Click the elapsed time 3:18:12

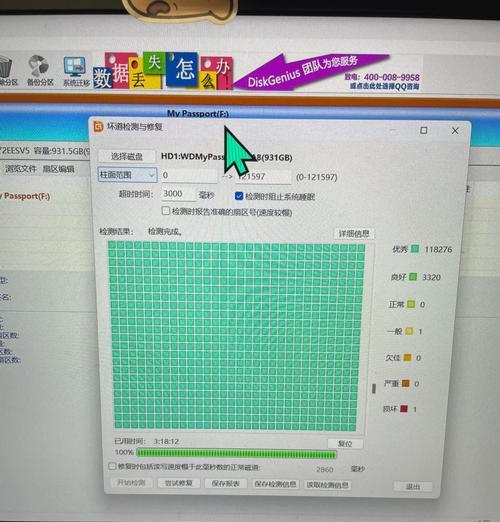(x=166, y=441)
